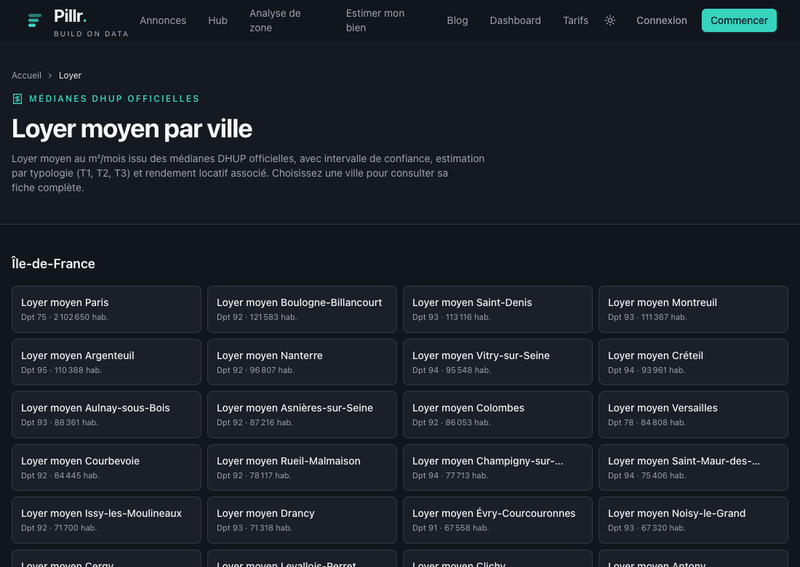Open the Hub menu item
The image size is (800, 567).
(x=217, y=20)
